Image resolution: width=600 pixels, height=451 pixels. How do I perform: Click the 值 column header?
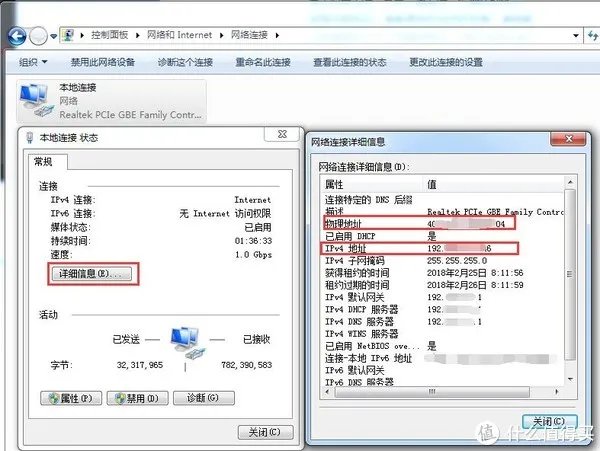point(494,185)
